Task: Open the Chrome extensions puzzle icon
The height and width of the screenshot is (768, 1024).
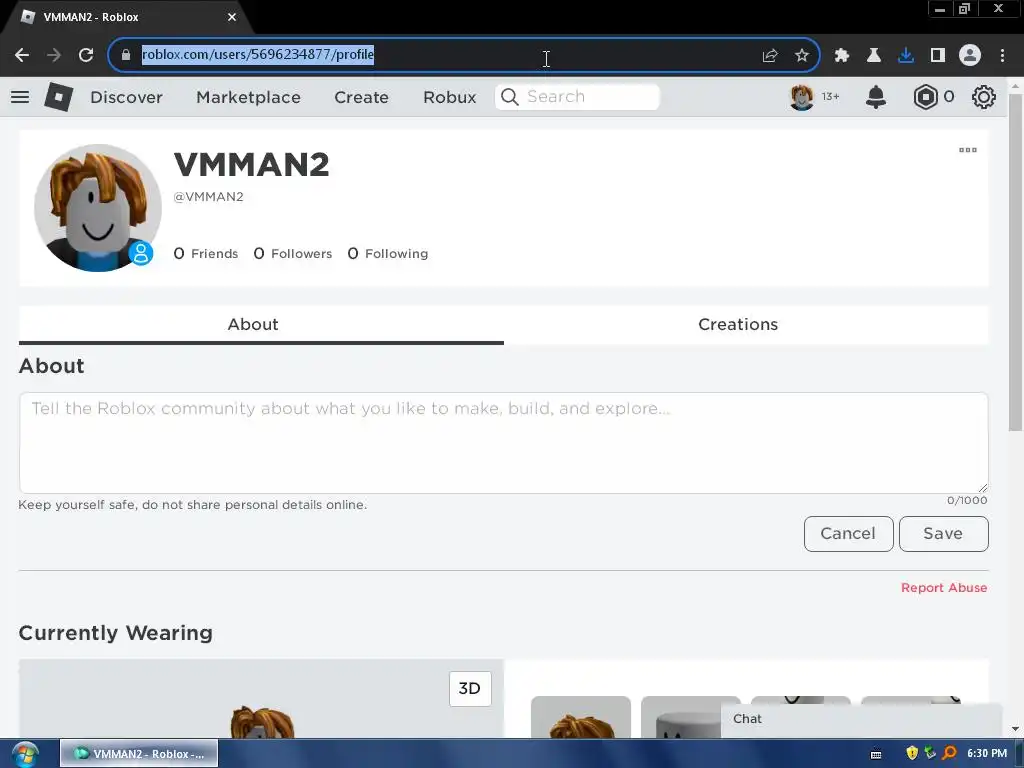Action: [842, 55]
